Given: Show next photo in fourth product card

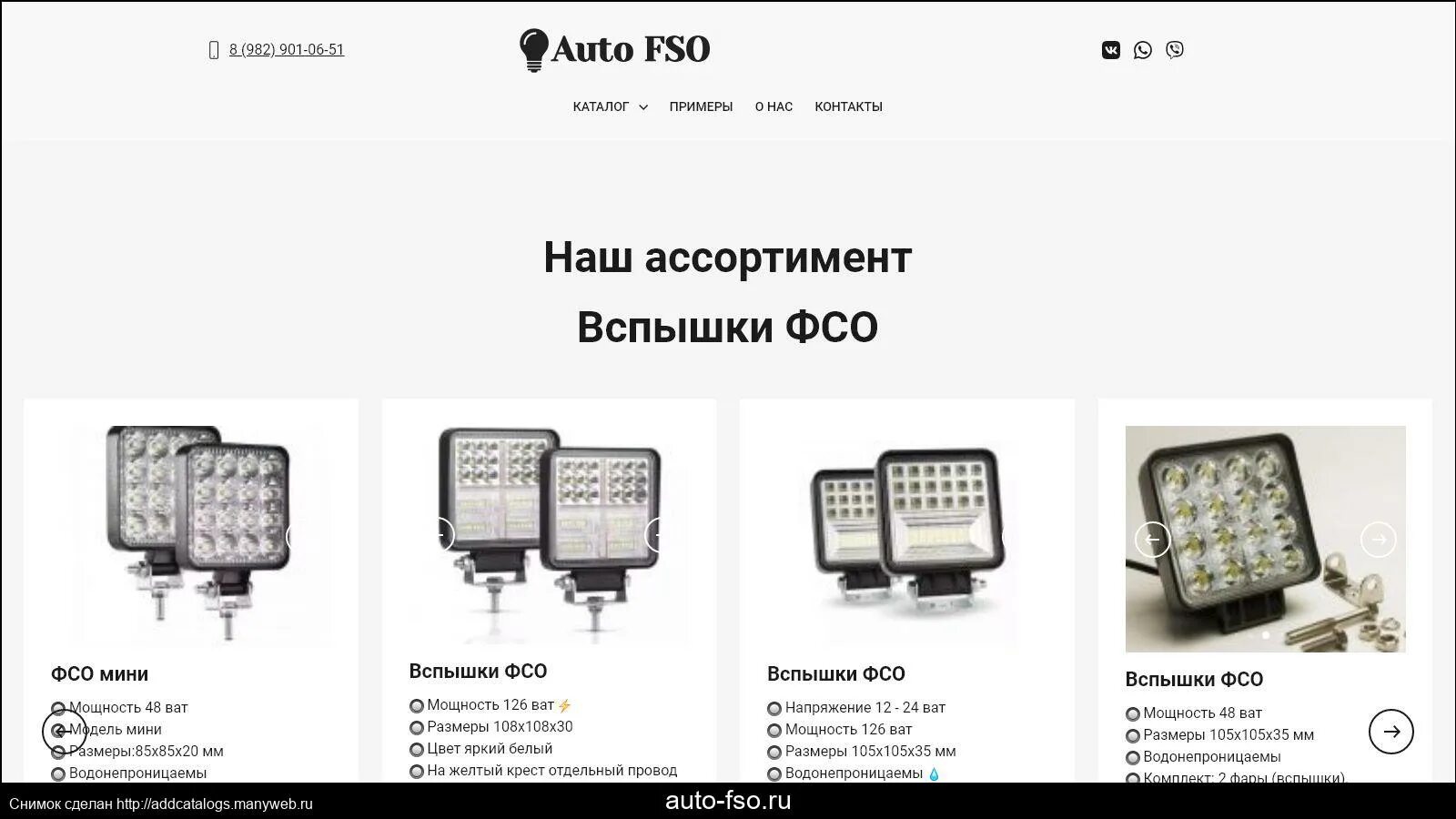Looking at the screenshot, I should [1379, 540].
